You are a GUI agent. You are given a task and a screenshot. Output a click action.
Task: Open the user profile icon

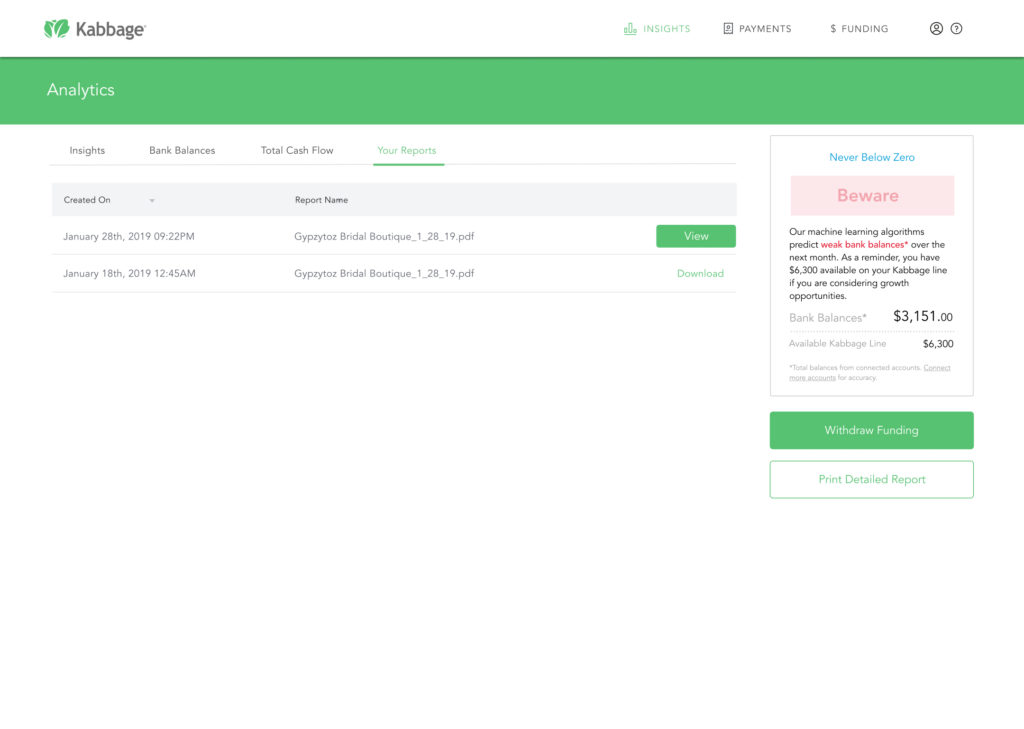[936, 29]
